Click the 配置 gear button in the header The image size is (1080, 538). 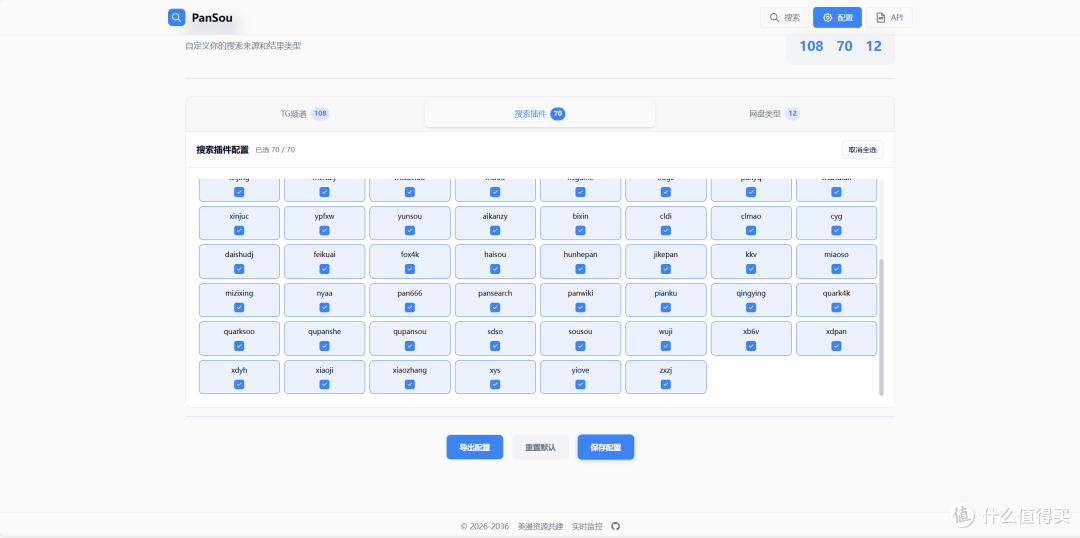point(837,17)
